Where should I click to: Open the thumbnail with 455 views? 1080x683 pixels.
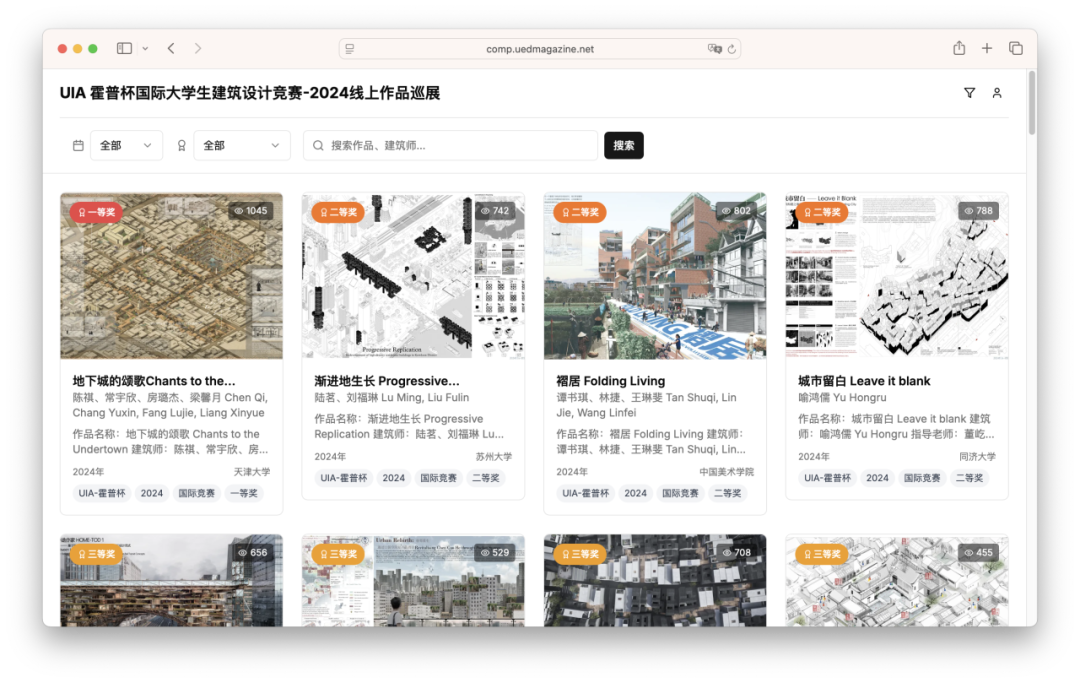tap(897, 580)
